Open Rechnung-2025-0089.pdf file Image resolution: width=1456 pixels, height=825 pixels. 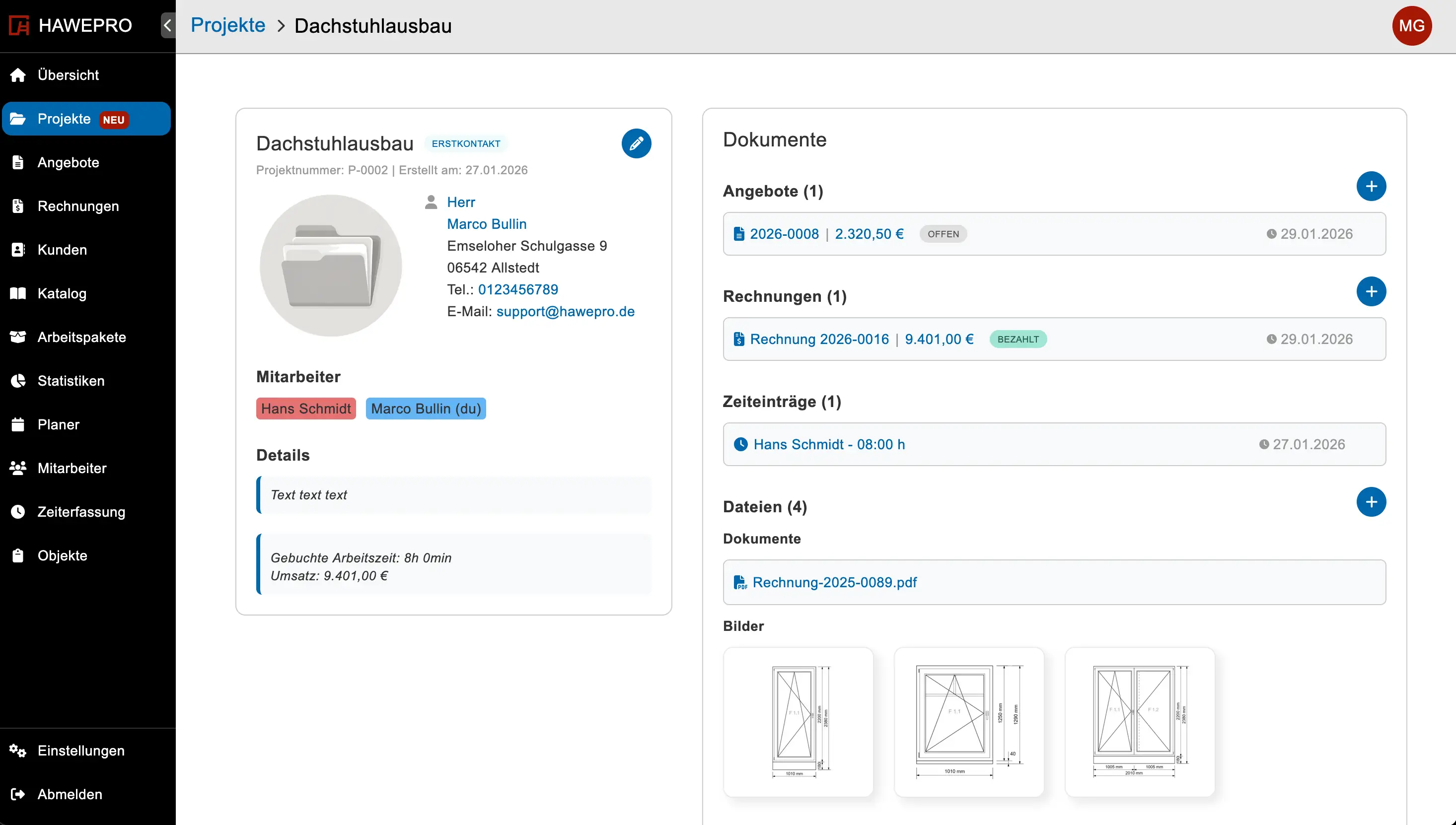(834, 582)
